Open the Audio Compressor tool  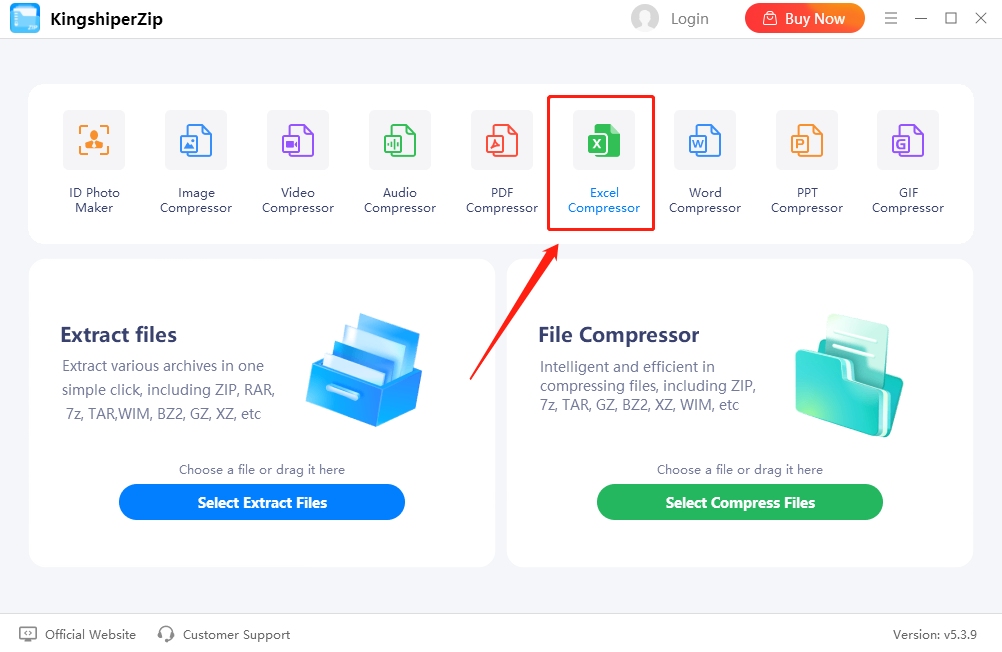coord(400,140)
